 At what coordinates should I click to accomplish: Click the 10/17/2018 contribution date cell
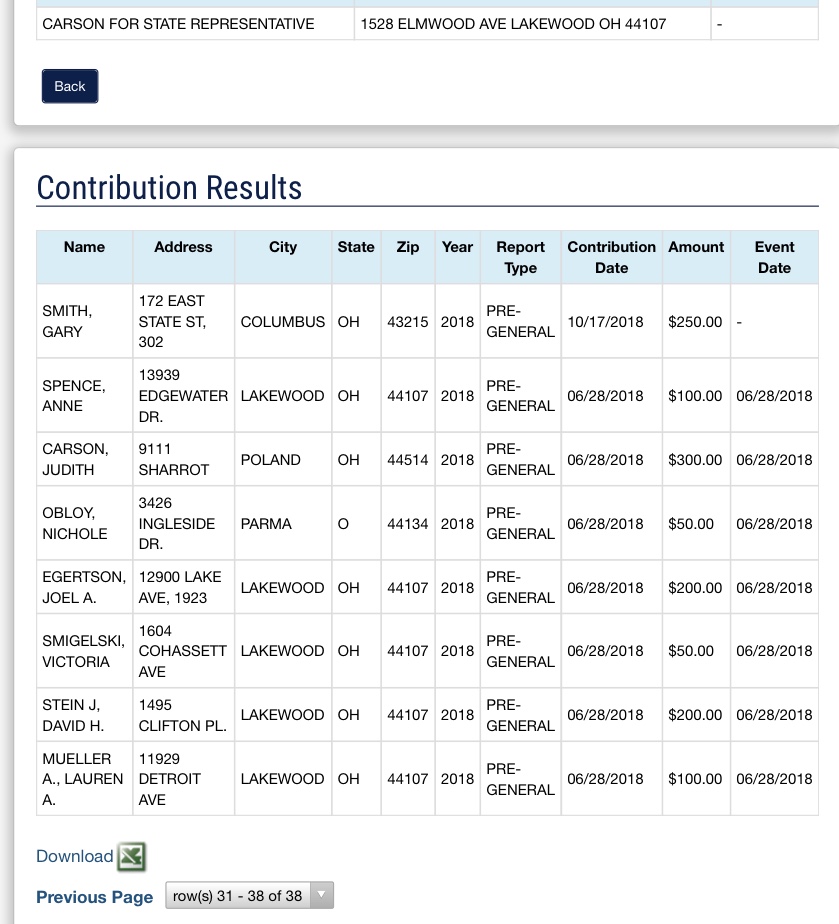click(x=605, y=322)
